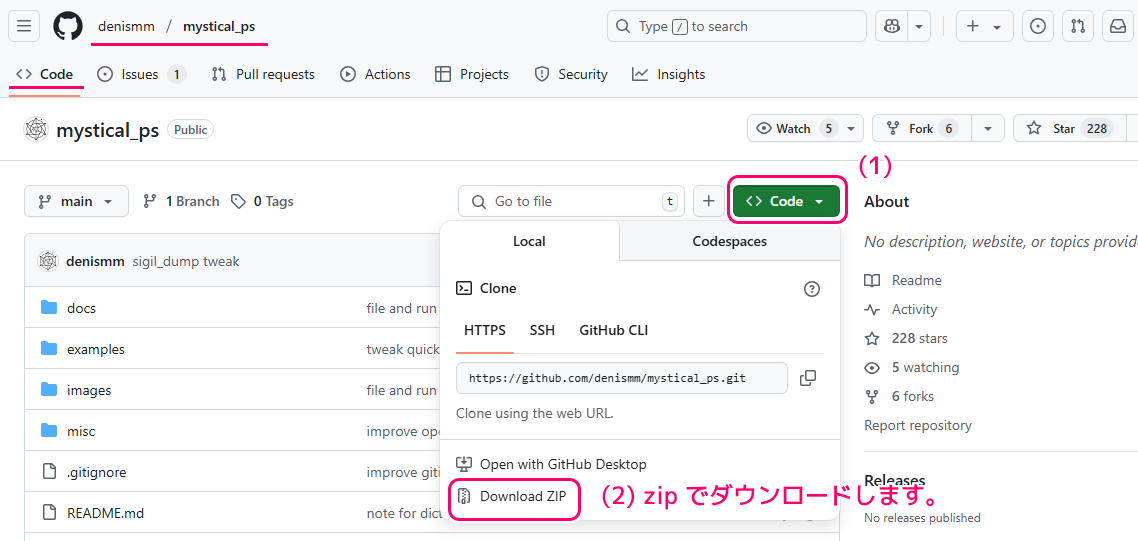Image resolution: width=1138 pixels, height=541 pixels.
Task: Toggle the green Code dropdown button
Action: pyautogui.click(x=786, y=201)
